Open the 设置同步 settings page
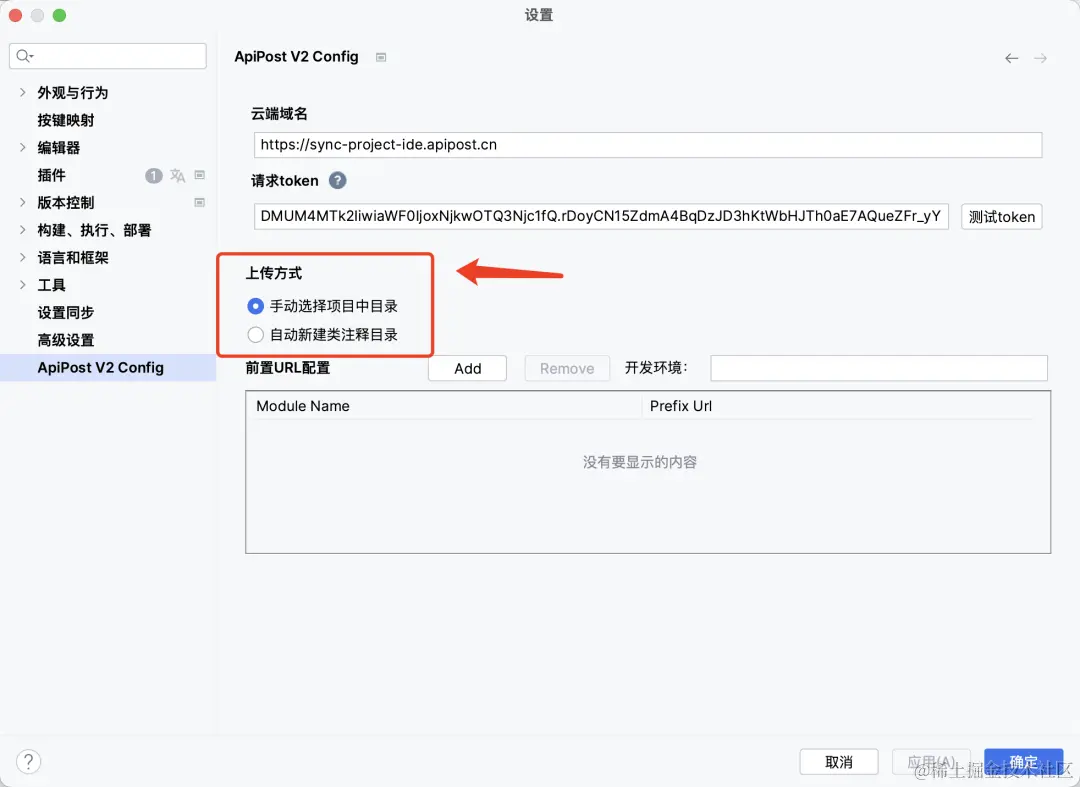 pos(67,312)
